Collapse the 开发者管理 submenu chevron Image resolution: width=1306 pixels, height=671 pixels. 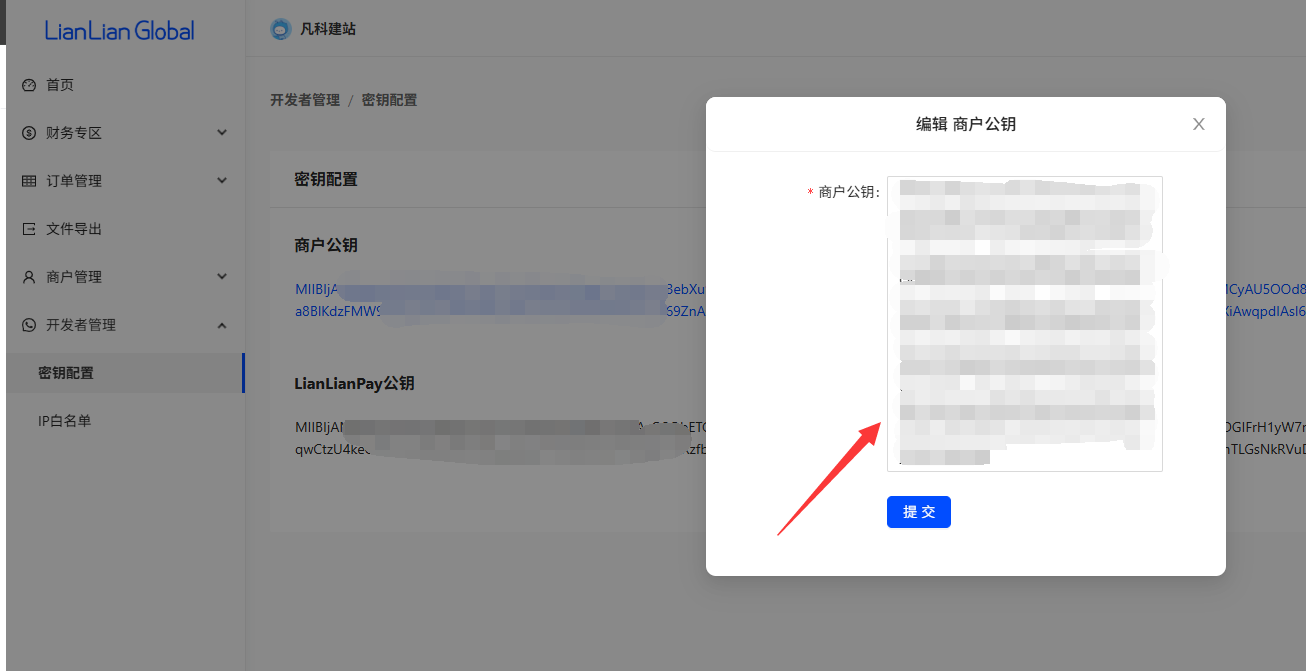coord(222,325)
